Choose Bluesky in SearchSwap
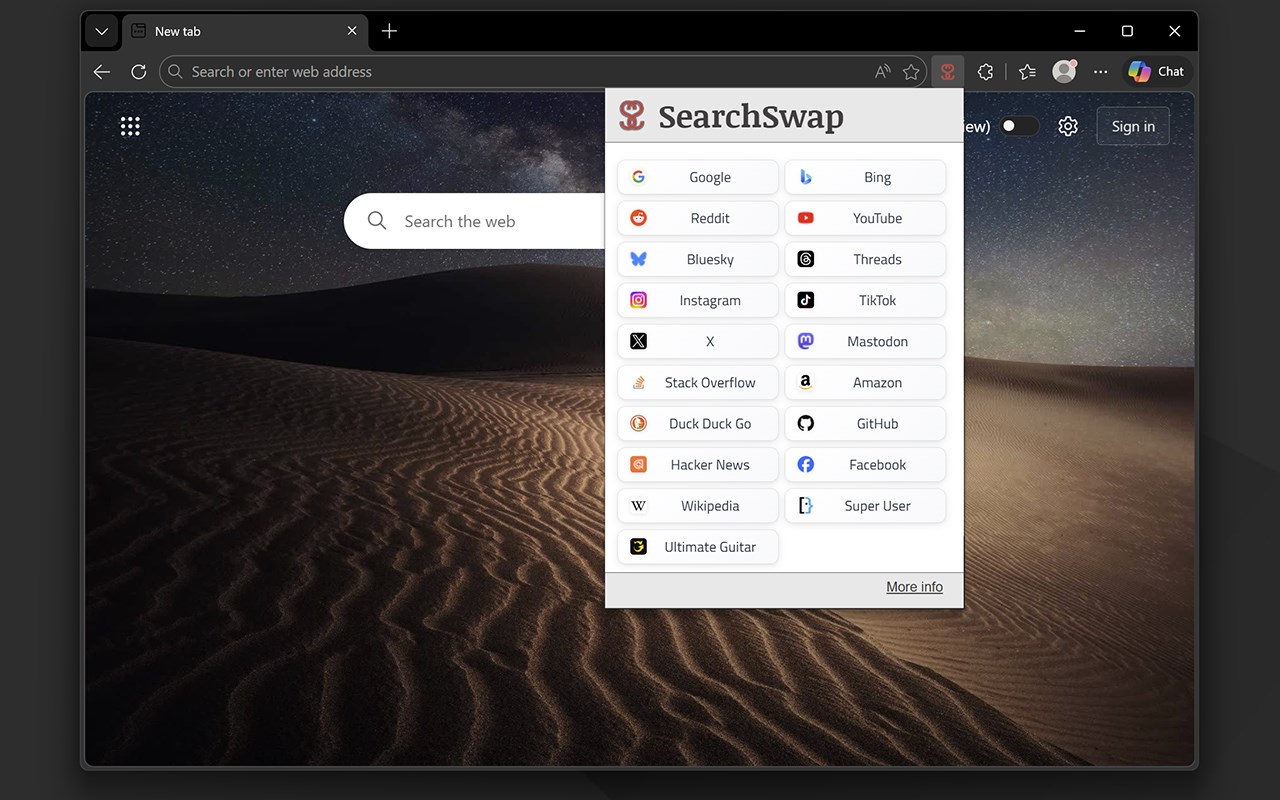 (698, 259)
